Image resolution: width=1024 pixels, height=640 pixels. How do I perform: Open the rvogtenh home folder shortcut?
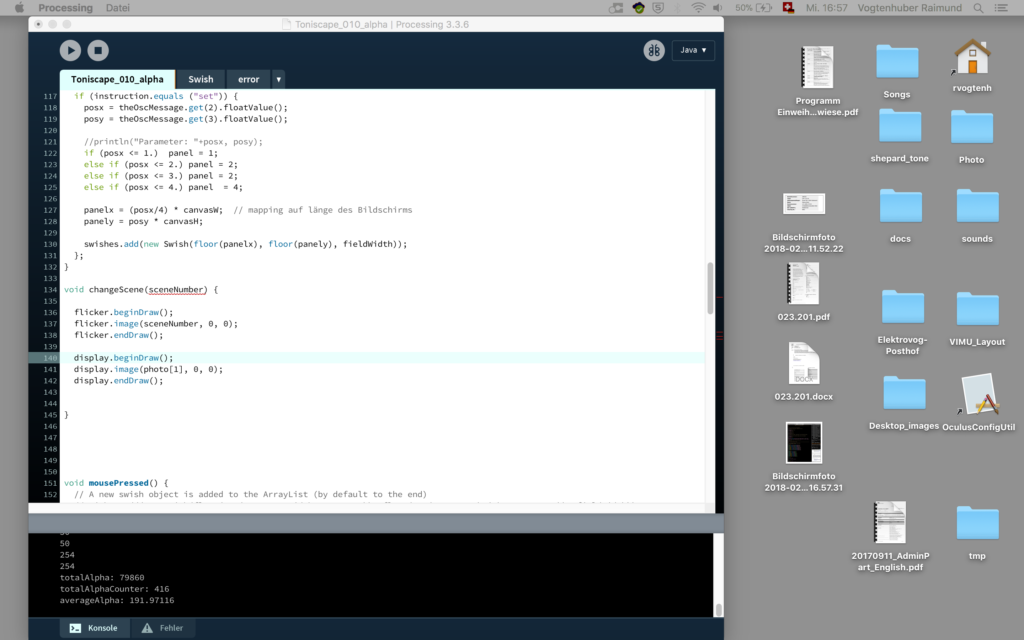pos(971,58)
